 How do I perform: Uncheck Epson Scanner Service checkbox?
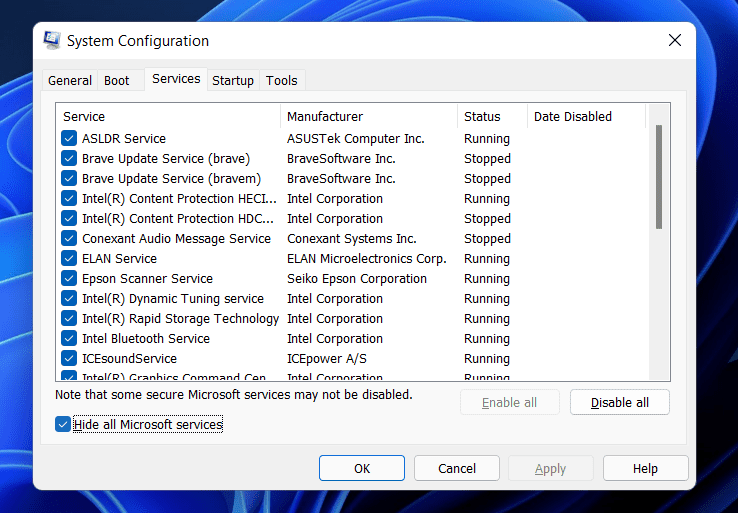tap(69, 279)
